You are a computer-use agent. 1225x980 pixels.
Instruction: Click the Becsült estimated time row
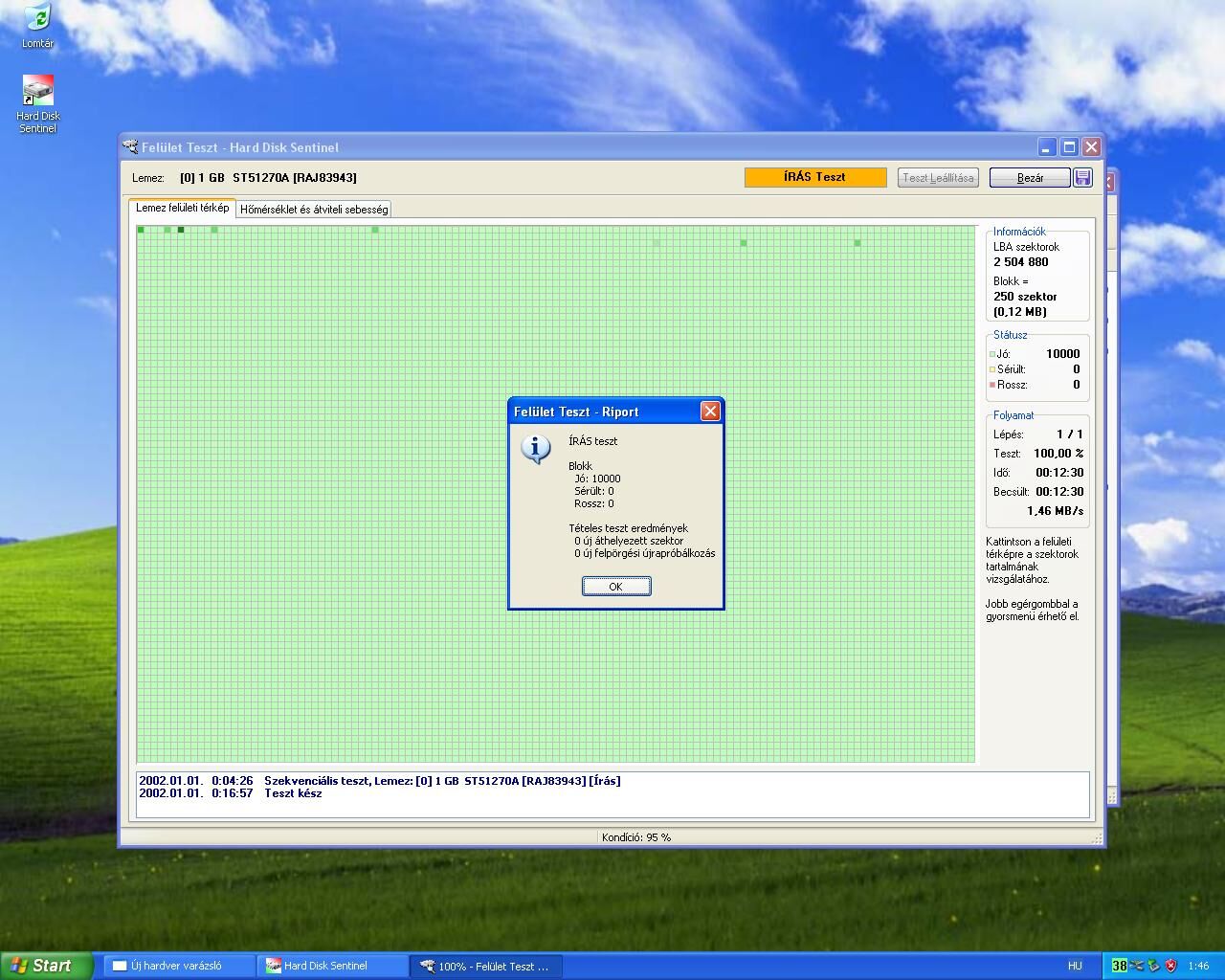pyautogui.click(x=1038, y=492)
